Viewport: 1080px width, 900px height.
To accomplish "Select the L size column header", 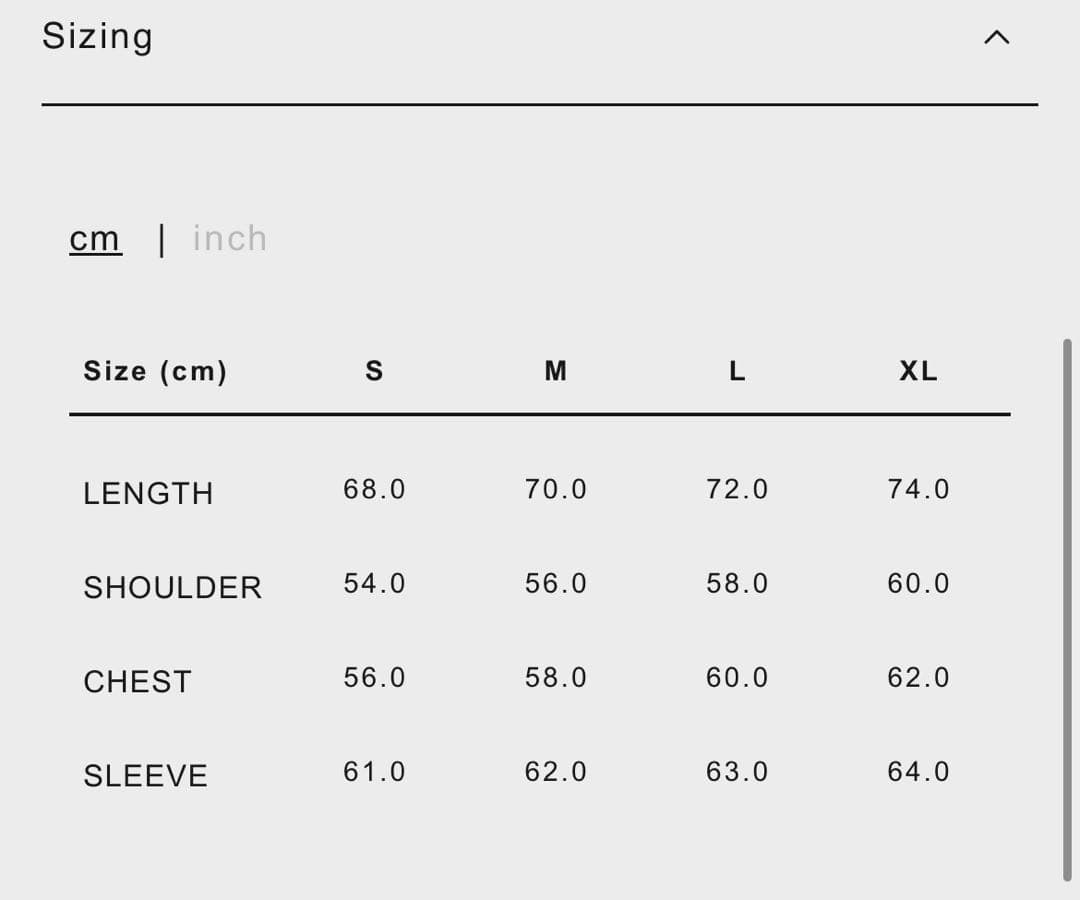I will [x=737, y=372].
